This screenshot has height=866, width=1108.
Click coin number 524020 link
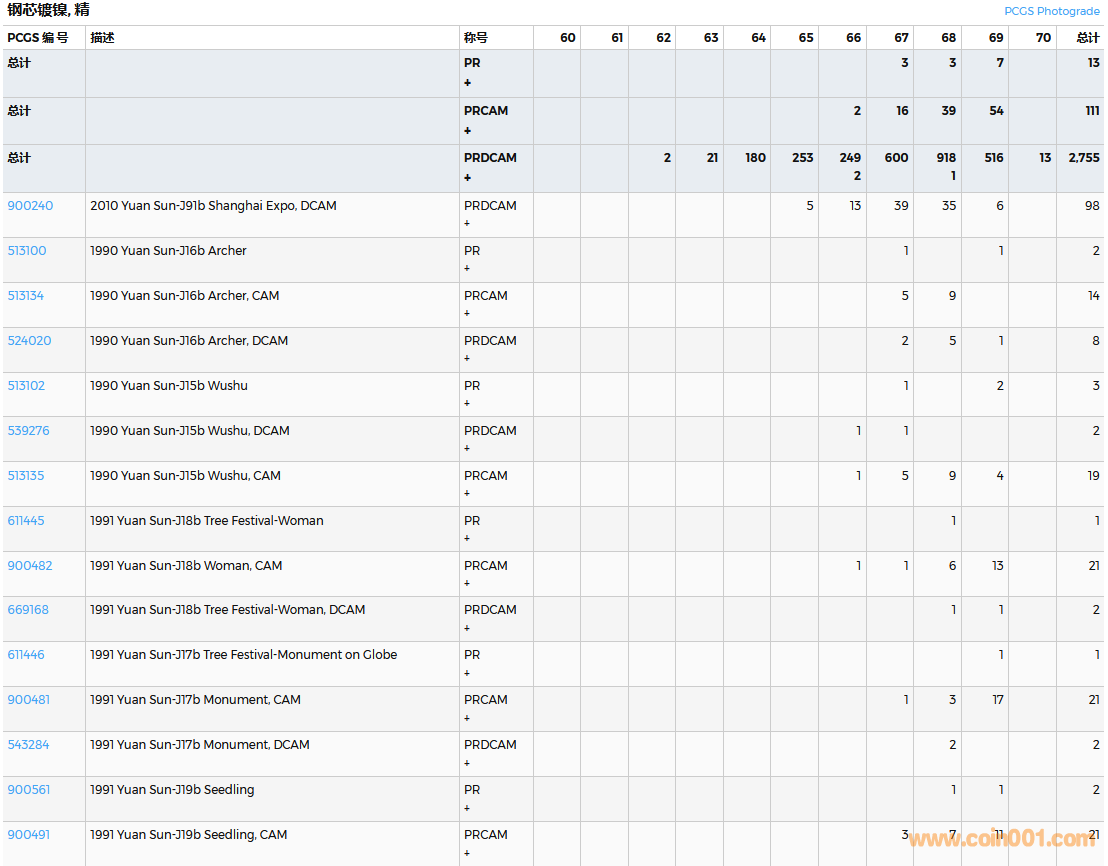tap(29, 341)
